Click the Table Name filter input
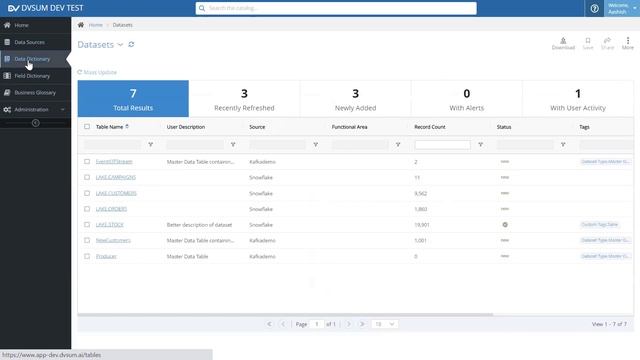 tap(113, 144)
